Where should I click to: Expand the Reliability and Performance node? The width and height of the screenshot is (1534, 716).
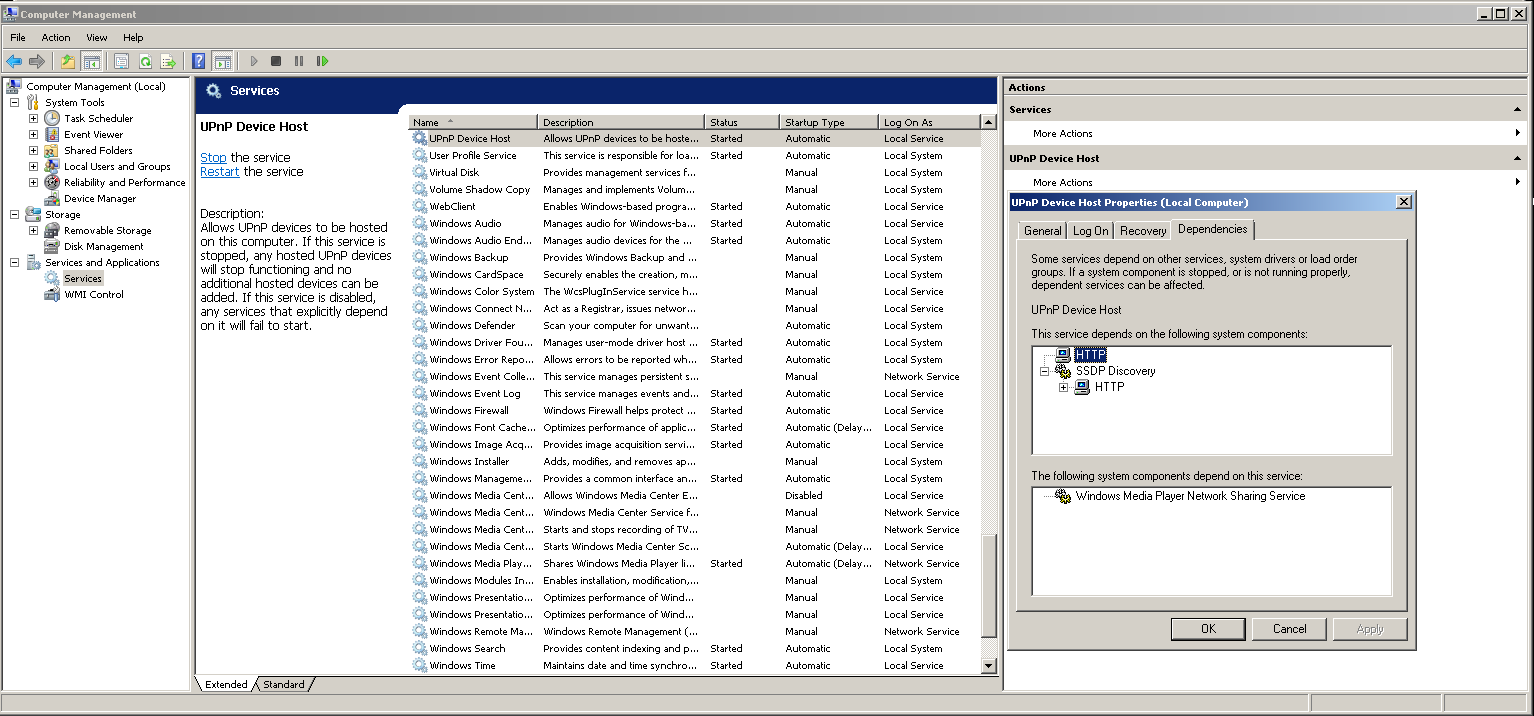click(x=33, y=182)
